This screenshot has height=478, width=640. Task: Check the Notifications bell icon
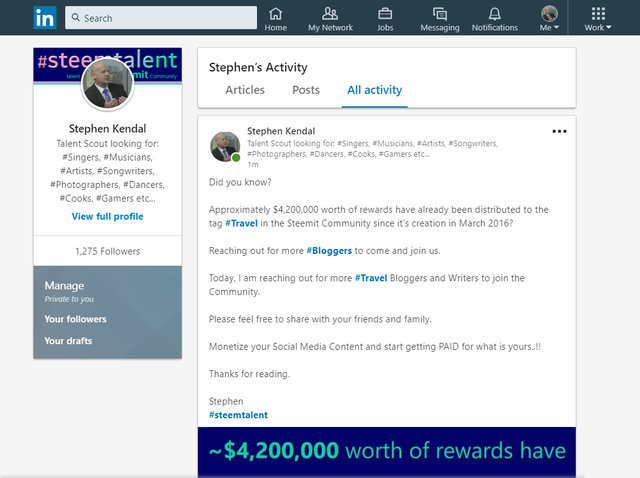pyautogui.click(x=495, y=18)
